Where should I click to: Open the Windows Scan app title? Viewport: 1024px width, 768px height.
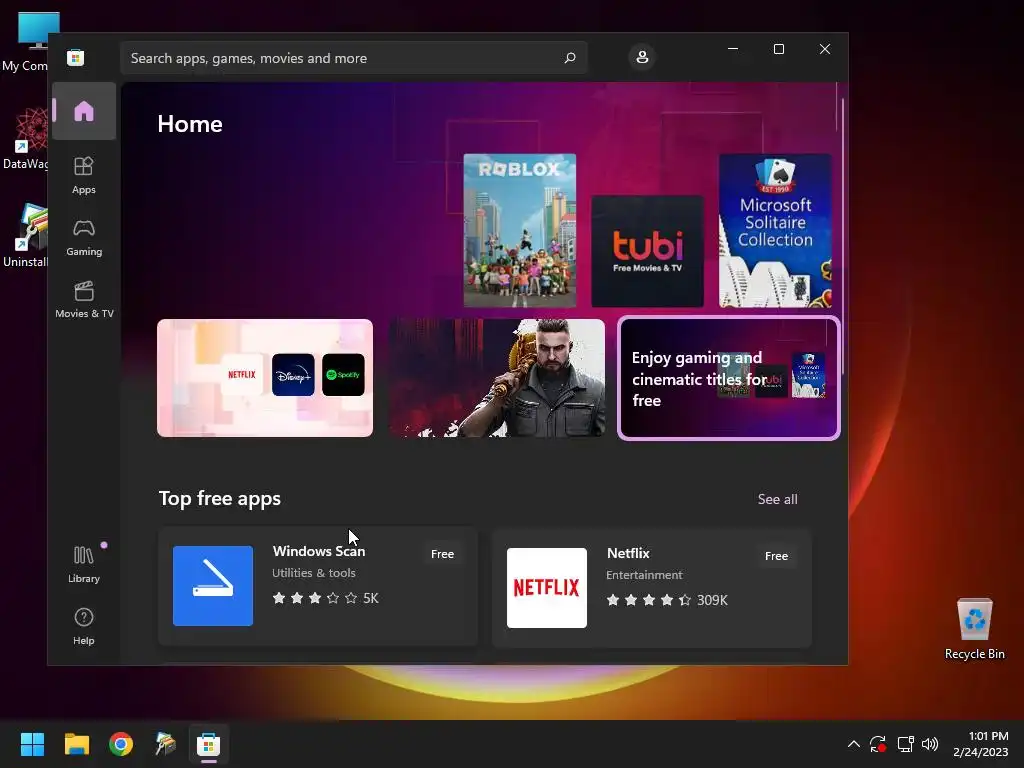(x=319, y=551)
